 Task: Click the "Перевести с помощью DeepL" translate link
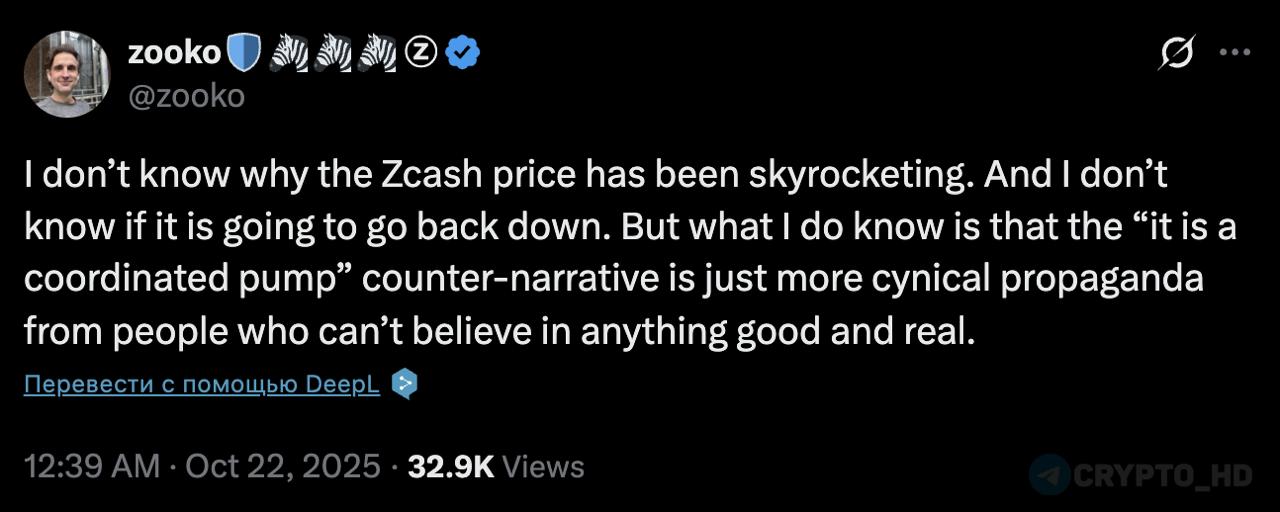tap(201, 385)
